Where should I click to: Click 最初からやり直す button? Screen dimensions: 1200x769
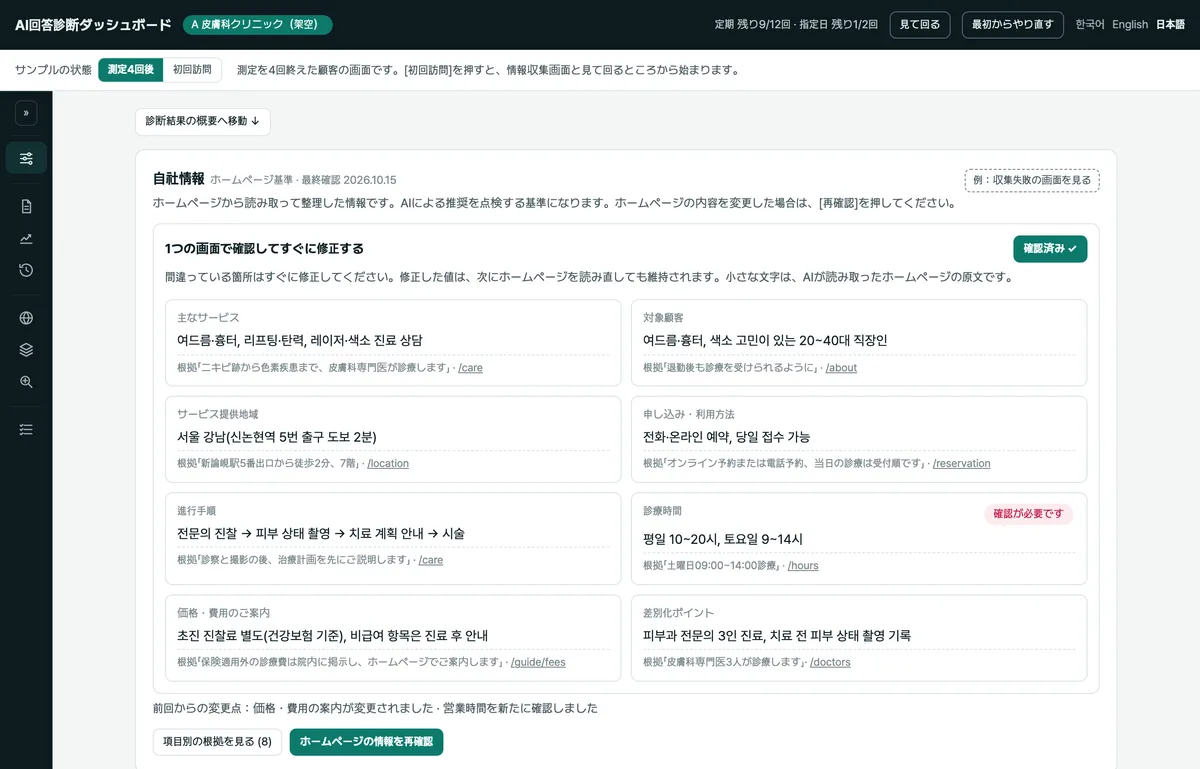1012,25
